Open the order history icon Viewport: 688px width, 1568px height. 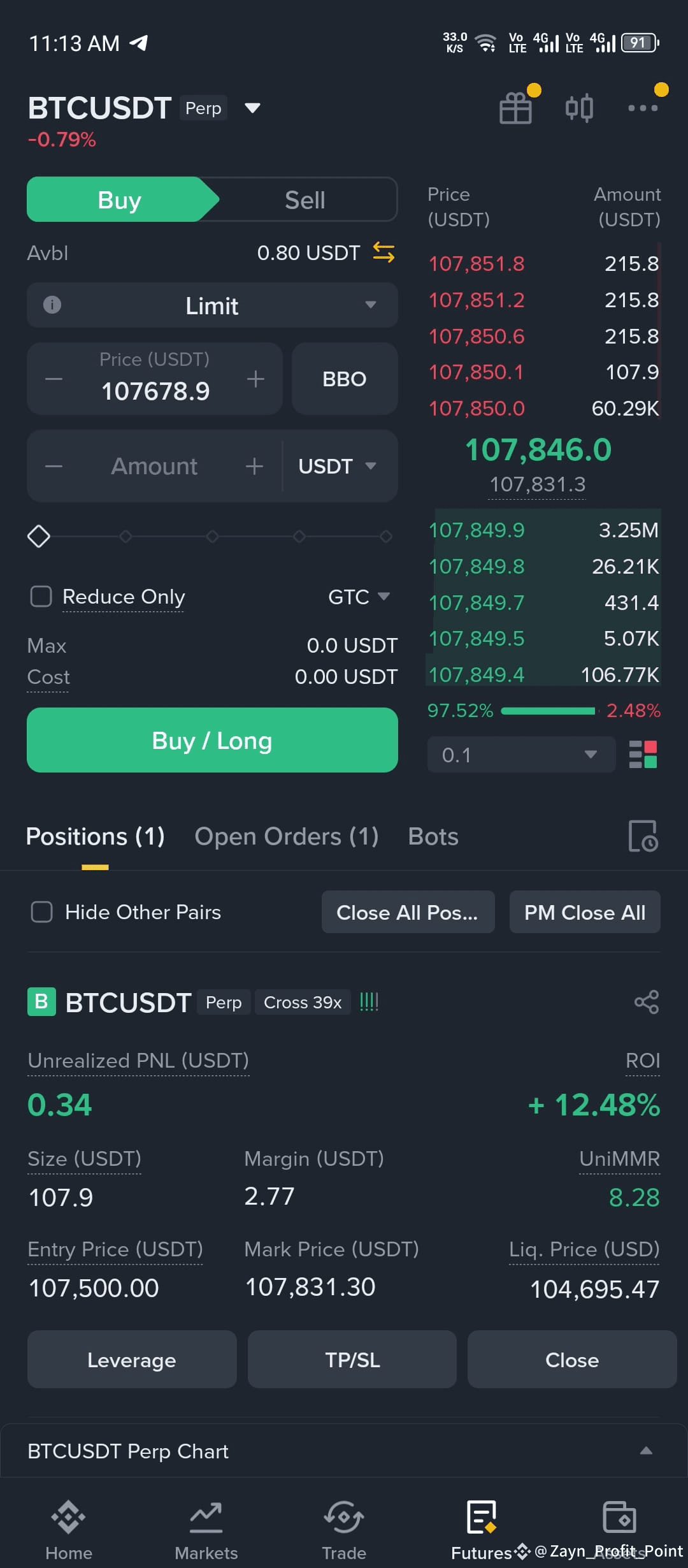click(x=643, y=836)
